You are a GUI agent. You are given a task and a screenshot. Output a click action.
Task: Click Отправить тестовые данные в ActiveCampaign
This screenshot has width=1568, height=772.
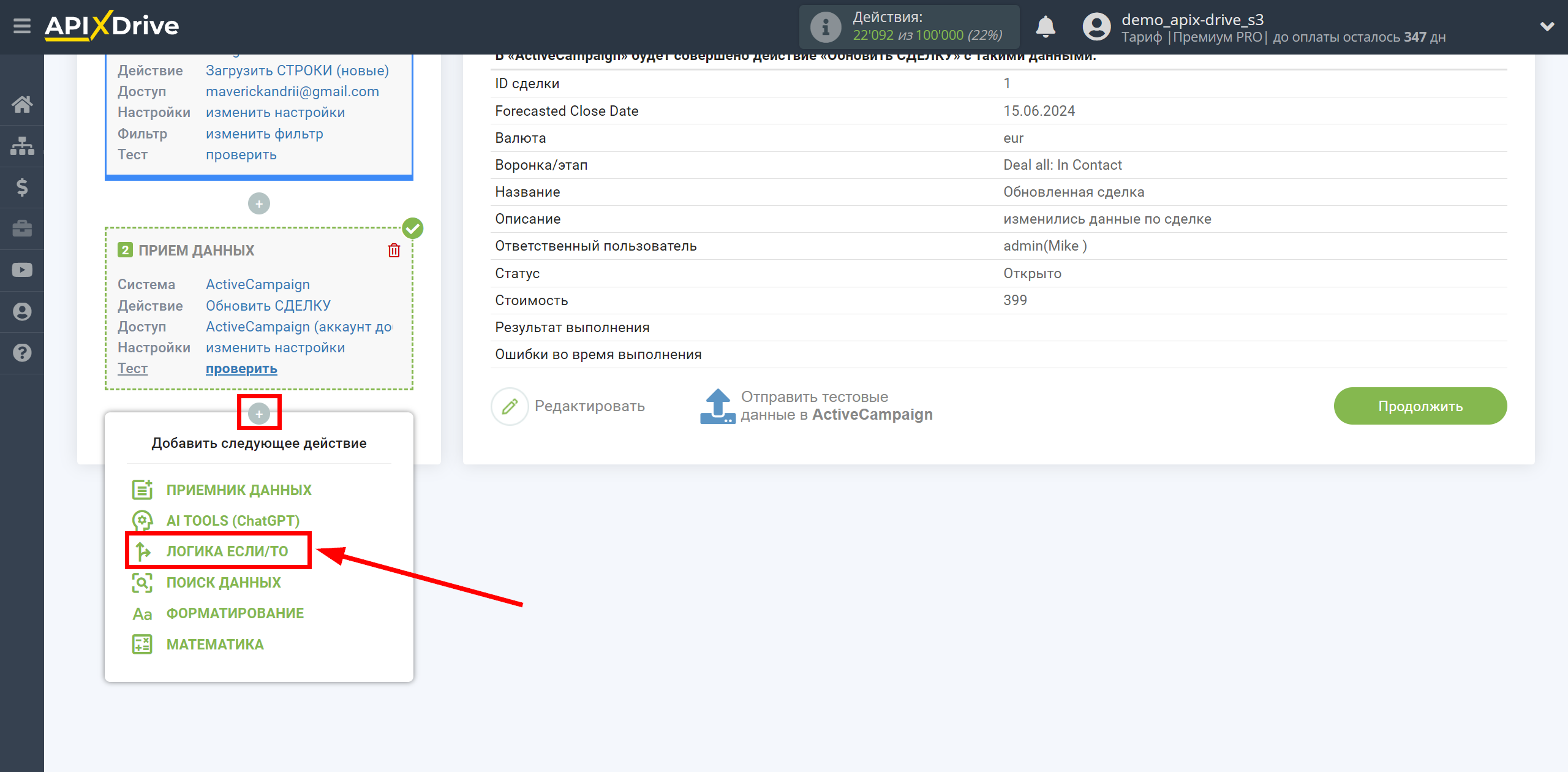(837, 406)
